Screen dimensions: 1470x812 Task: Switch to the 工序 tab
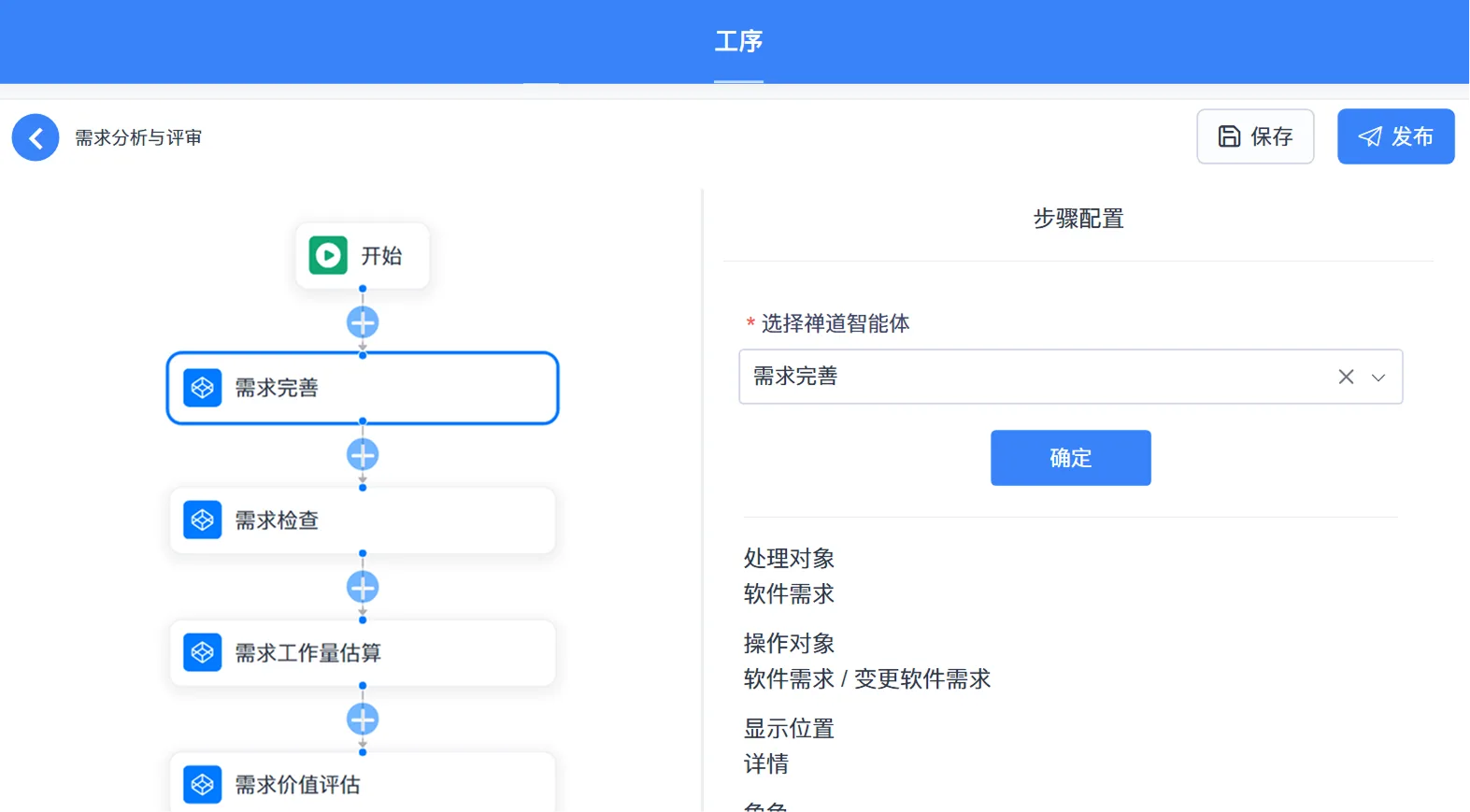[738, 42]
